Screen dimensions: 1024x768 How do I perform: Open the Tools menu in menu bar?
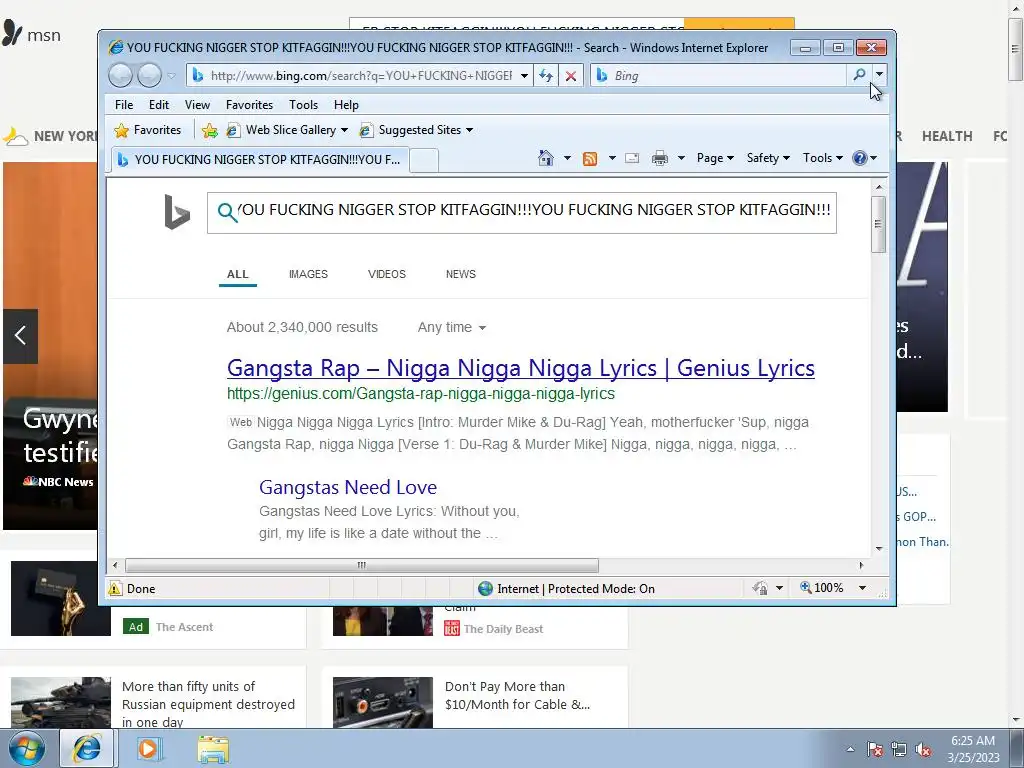pos(304,104)
